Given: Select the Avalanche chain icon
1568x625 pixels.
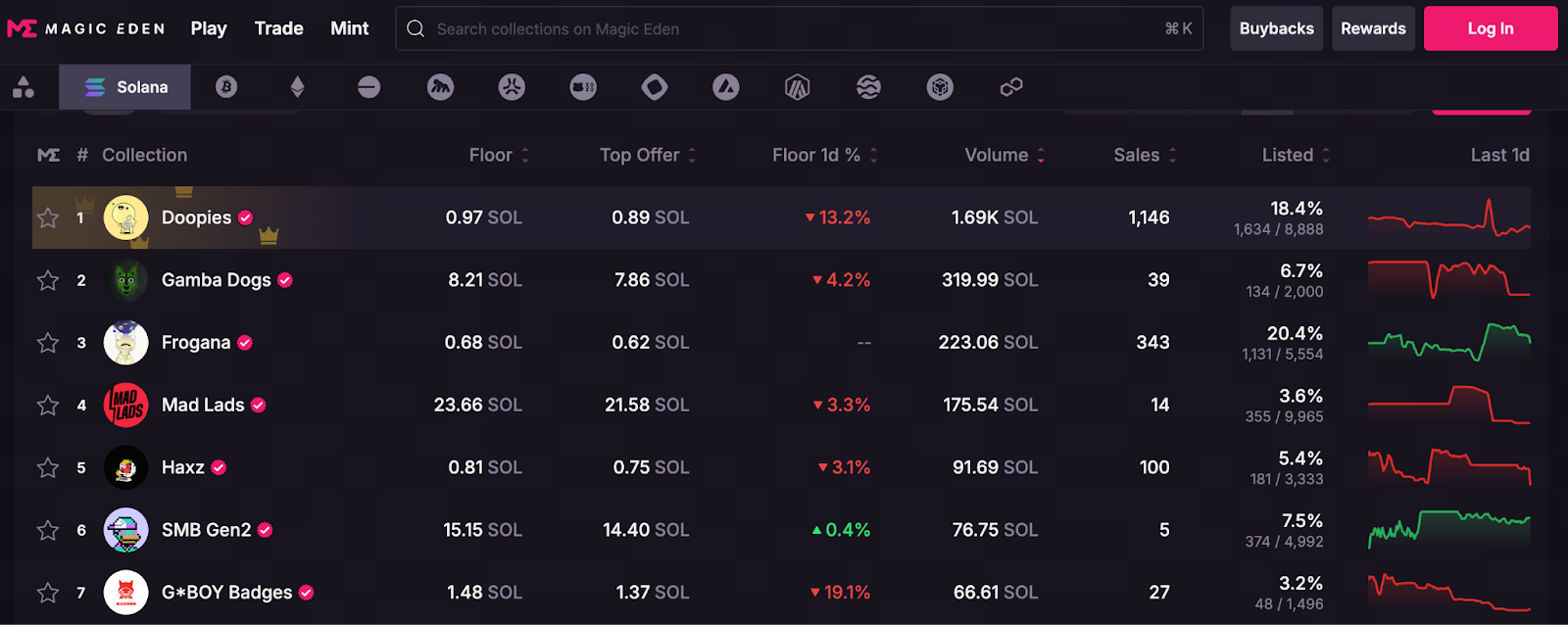Looking at the screenshot, I should [725, 87].
